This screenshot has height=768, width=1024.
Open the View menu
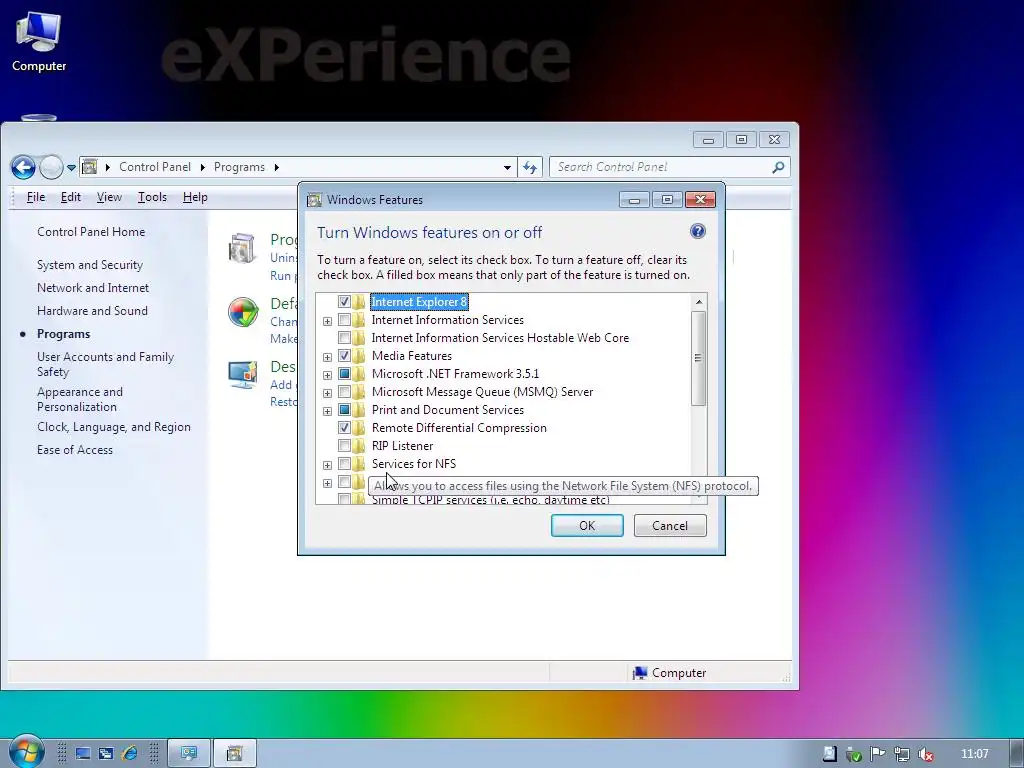[109, 197]
